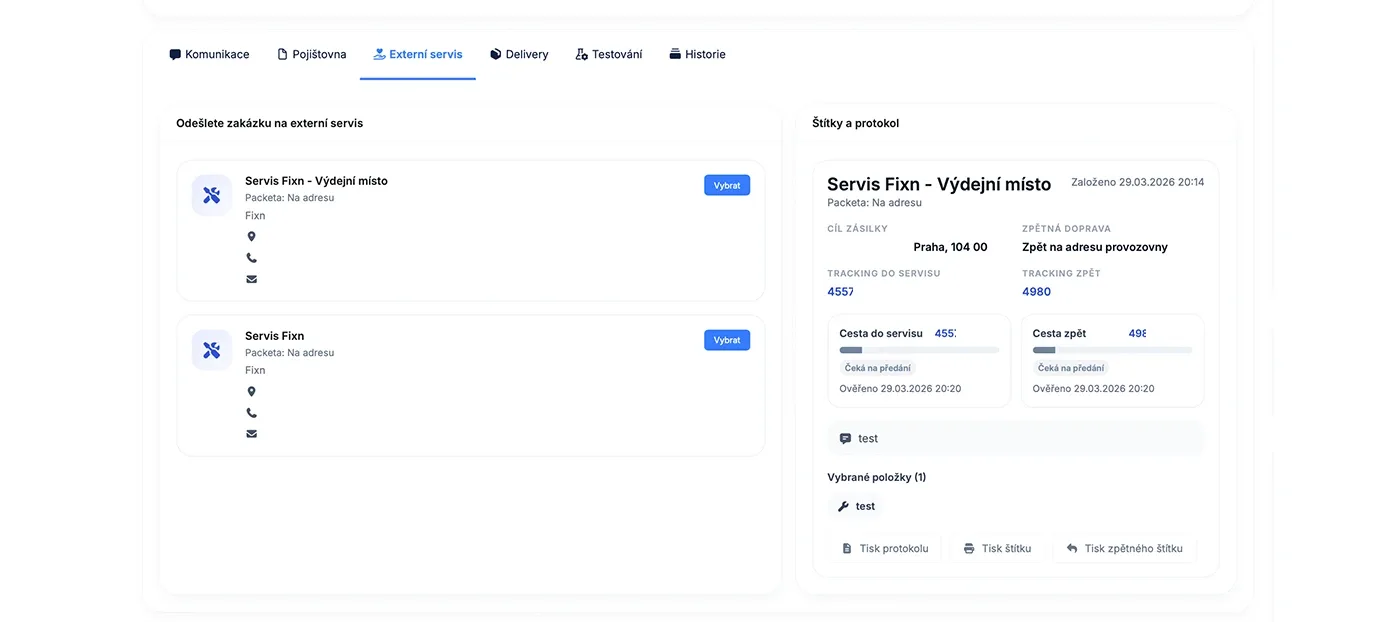Viewport: 1400px width, 622px height.
Task: Click the wrench icon of Servis Fixn - Výdejní místo
Action: (x=212, y=195)
